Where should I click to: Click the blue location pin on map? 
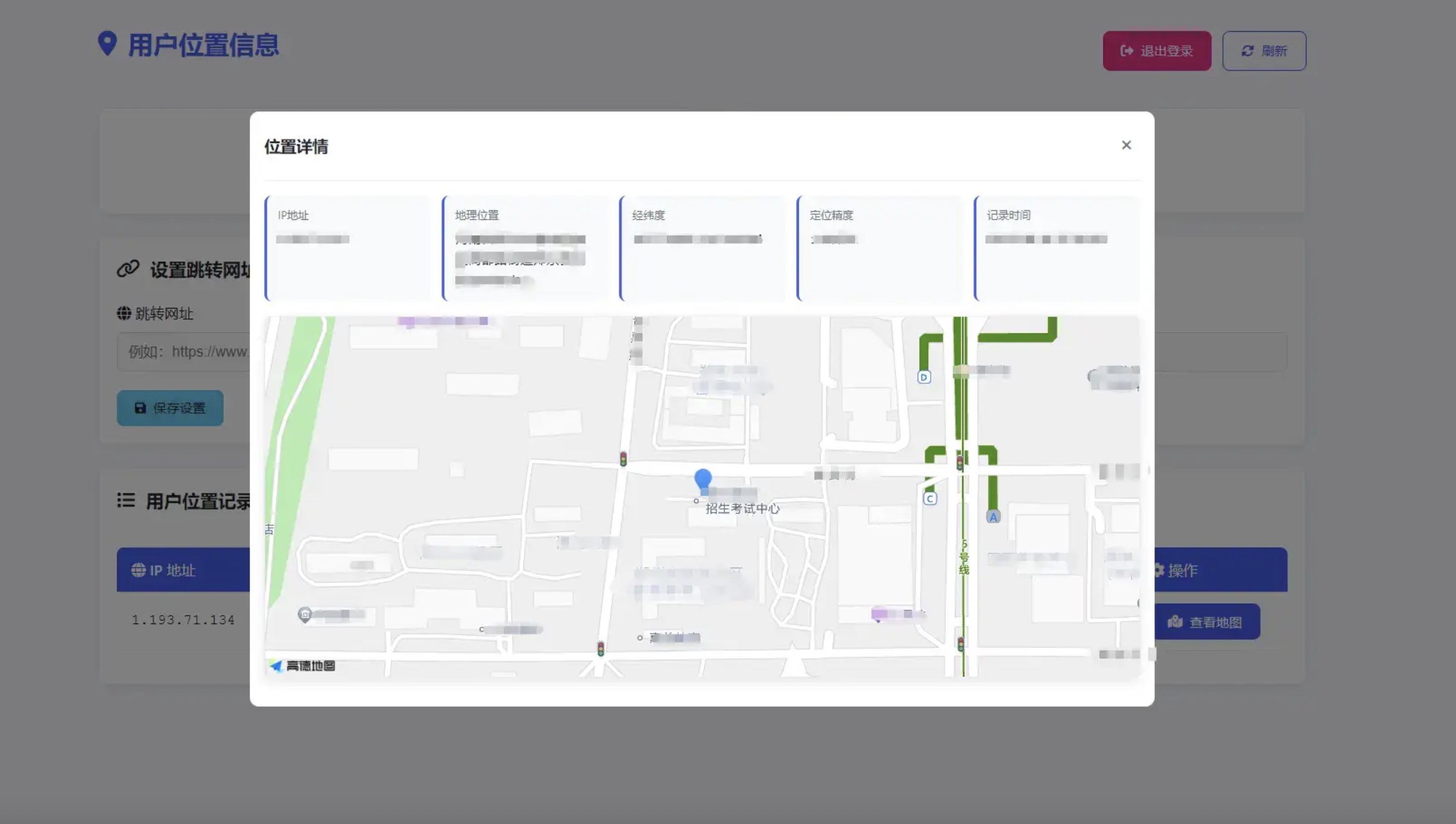click(x=702, y=479)
